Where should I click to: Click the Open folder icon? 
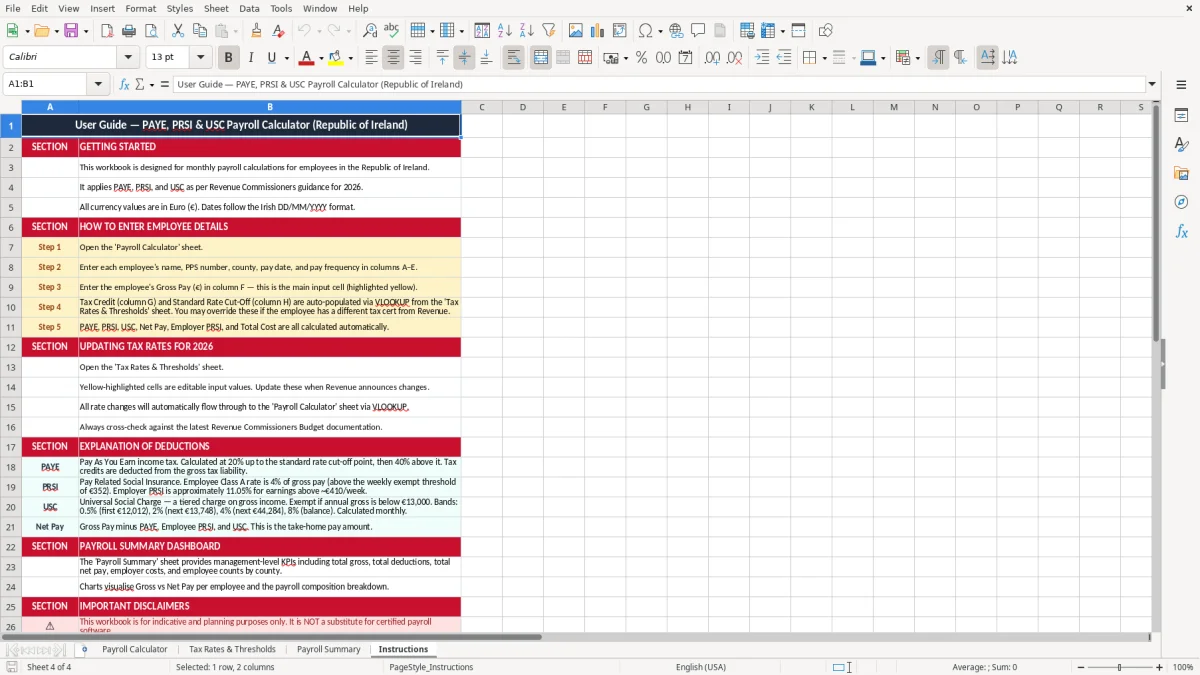(x=40, y=31)
